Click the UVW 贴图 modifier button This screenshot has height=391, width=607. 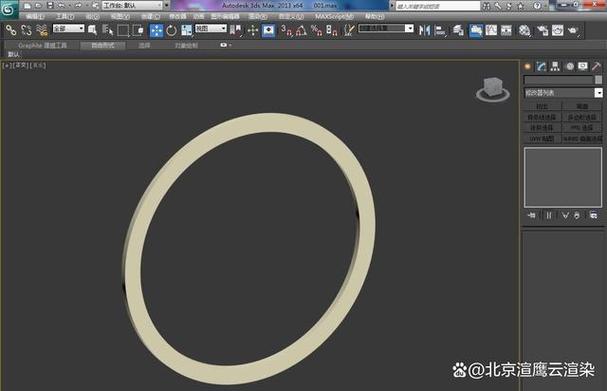(542, 138)
